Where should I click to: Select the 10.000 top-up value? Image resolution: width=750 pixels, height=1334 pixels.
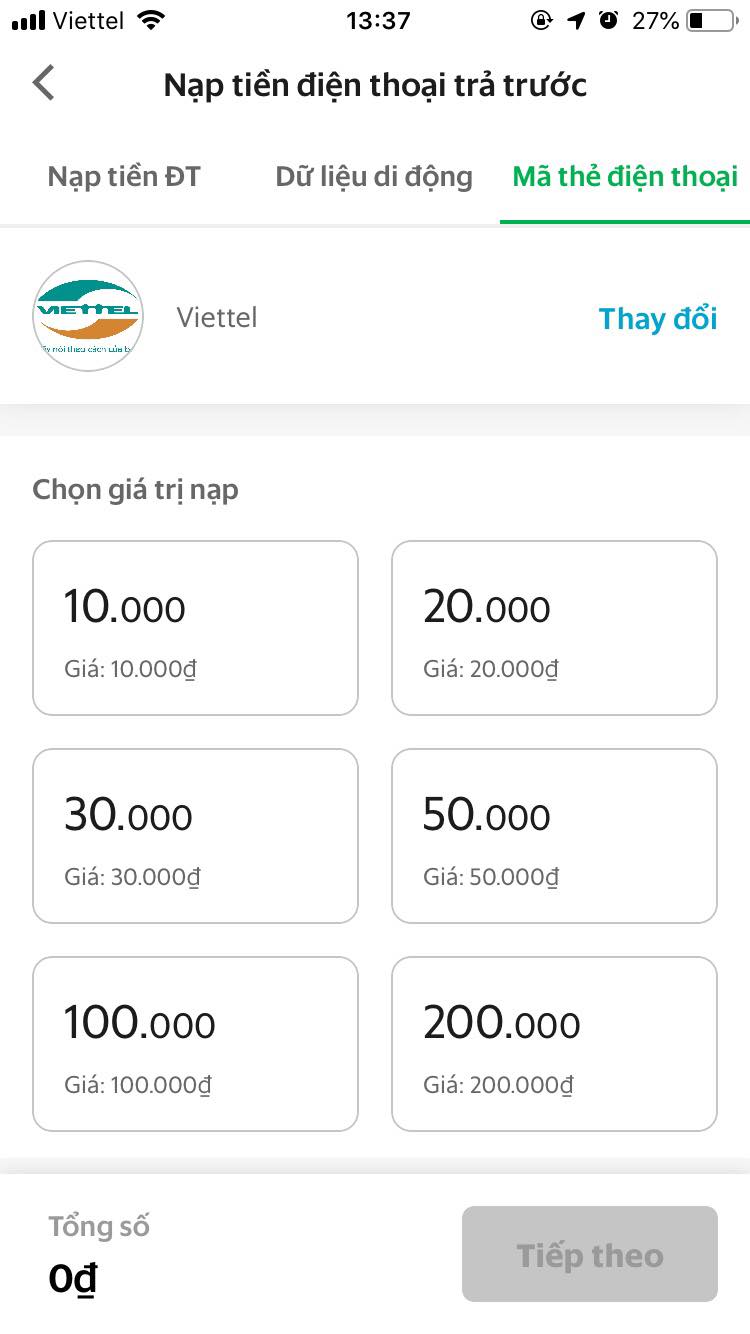pyautogui.click(x=195, y=628)
